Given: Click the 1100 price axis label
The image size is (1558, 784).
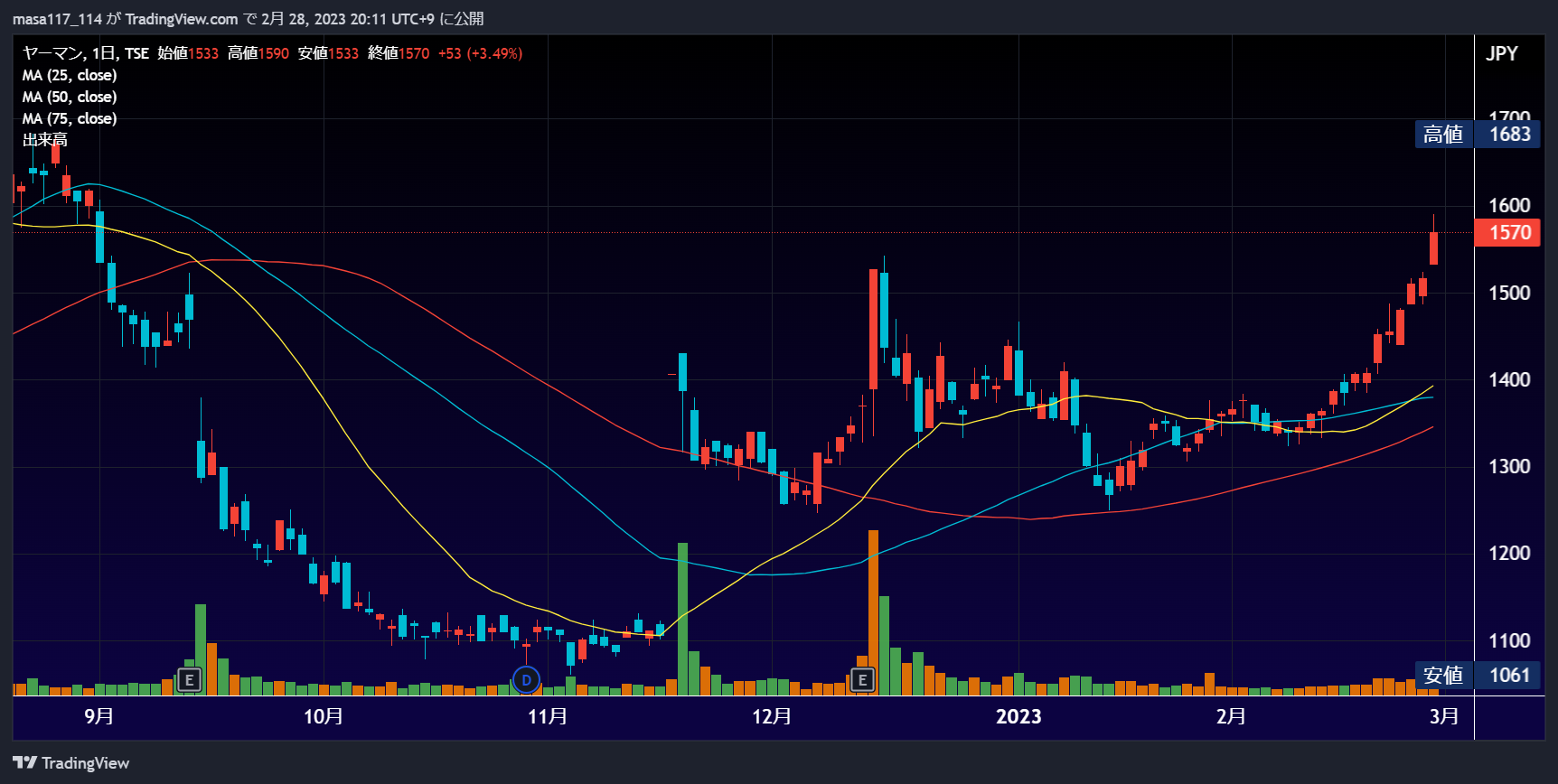Looking at the screenshot, I should coord(1509,640).
